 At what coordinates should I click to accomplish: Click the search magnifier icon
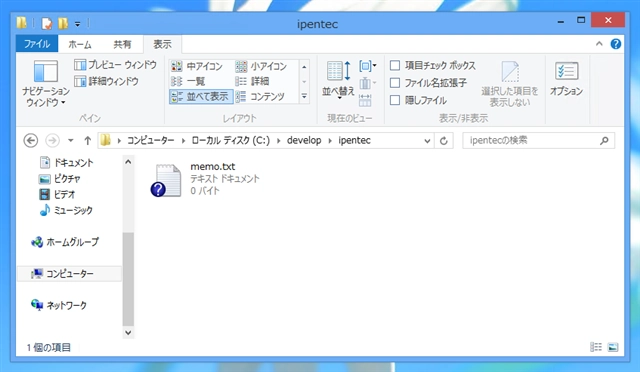click(604, 140)
